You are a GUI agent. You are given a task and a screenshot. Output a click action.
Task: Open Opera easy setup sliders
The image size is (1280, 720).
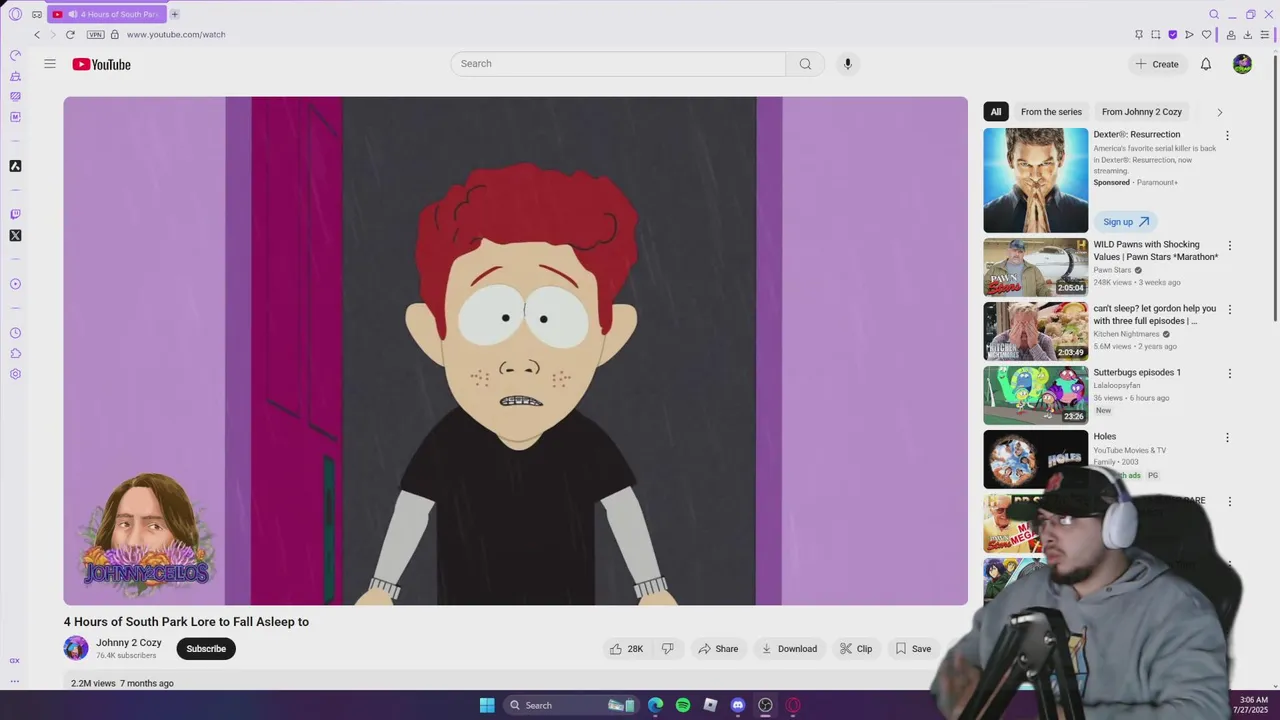[x=1265, y=34]
